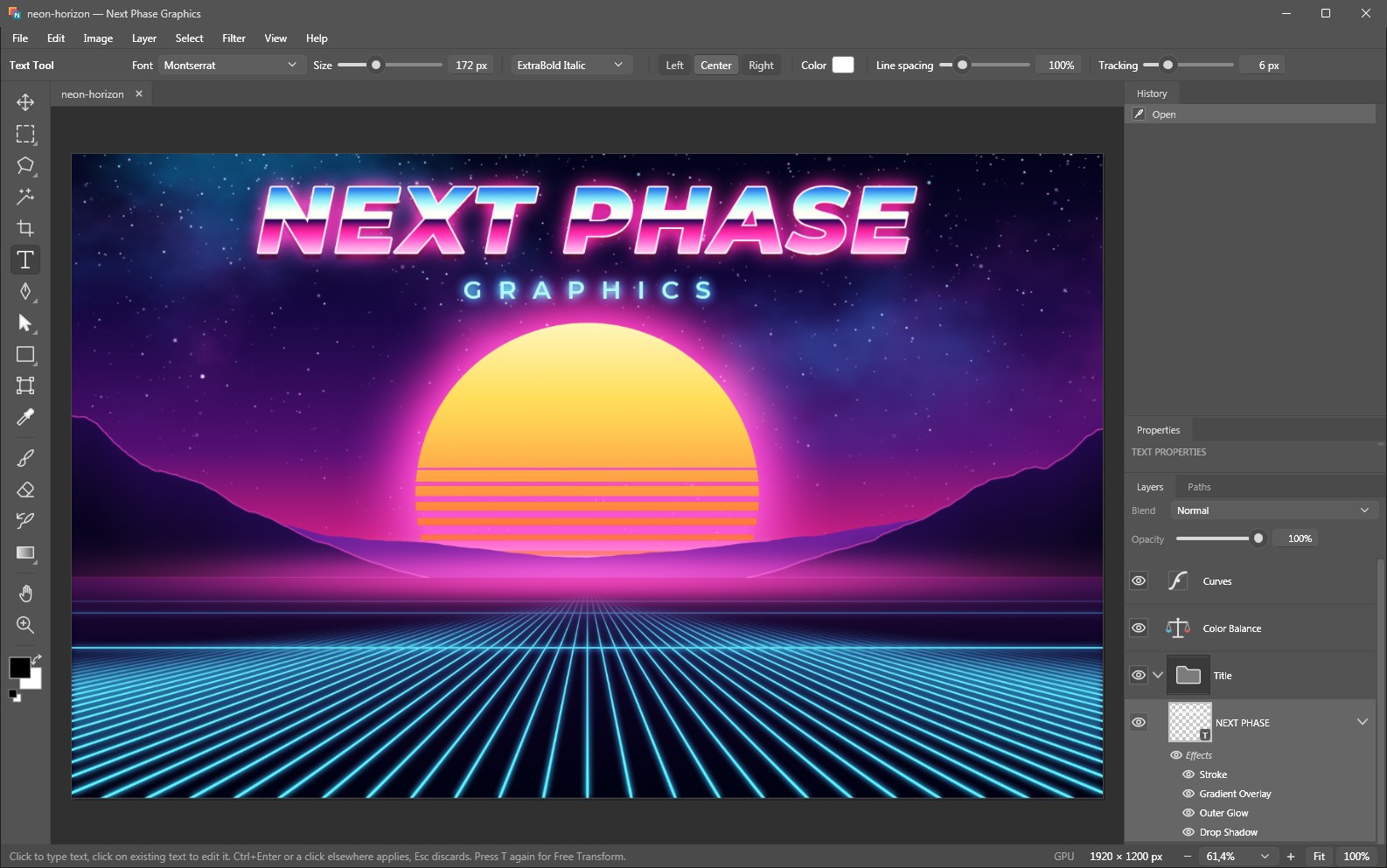Select the Hand tool
Image resolution: width=1387 pixels, height=868 pixels.
point(25,594)
